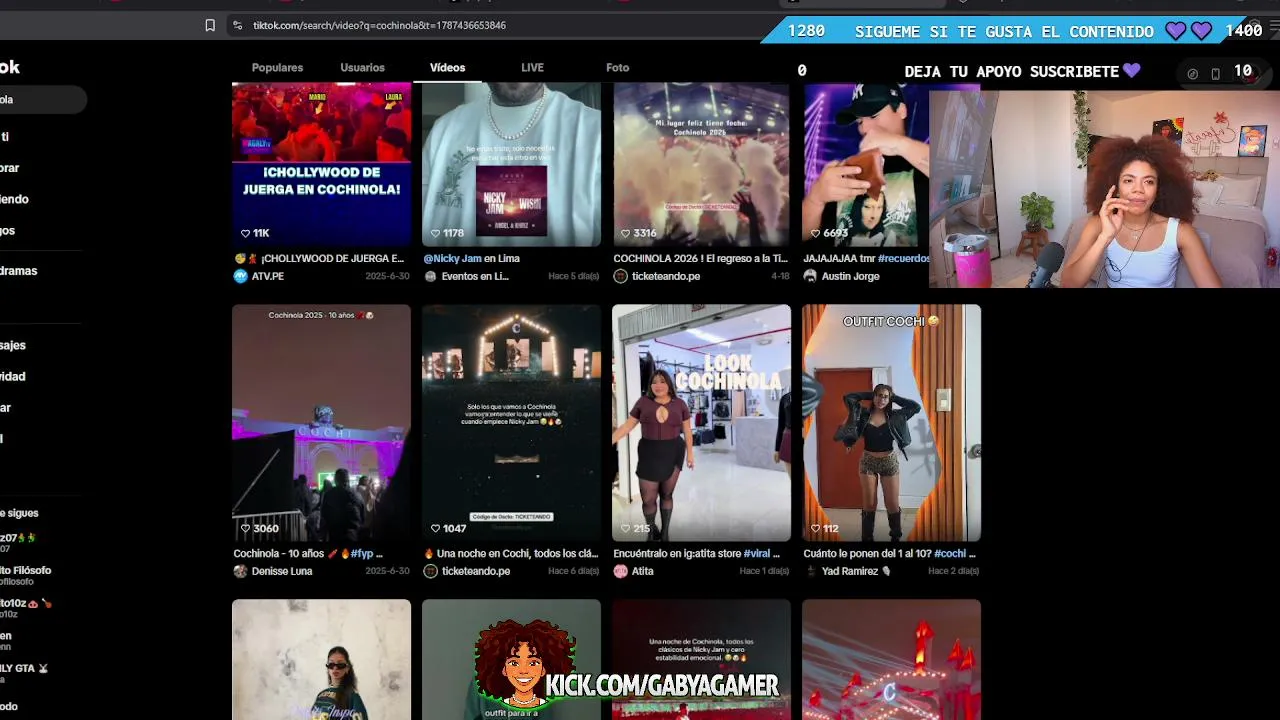
Task: Open the Austin Jorge account name link
Action: 850,276
